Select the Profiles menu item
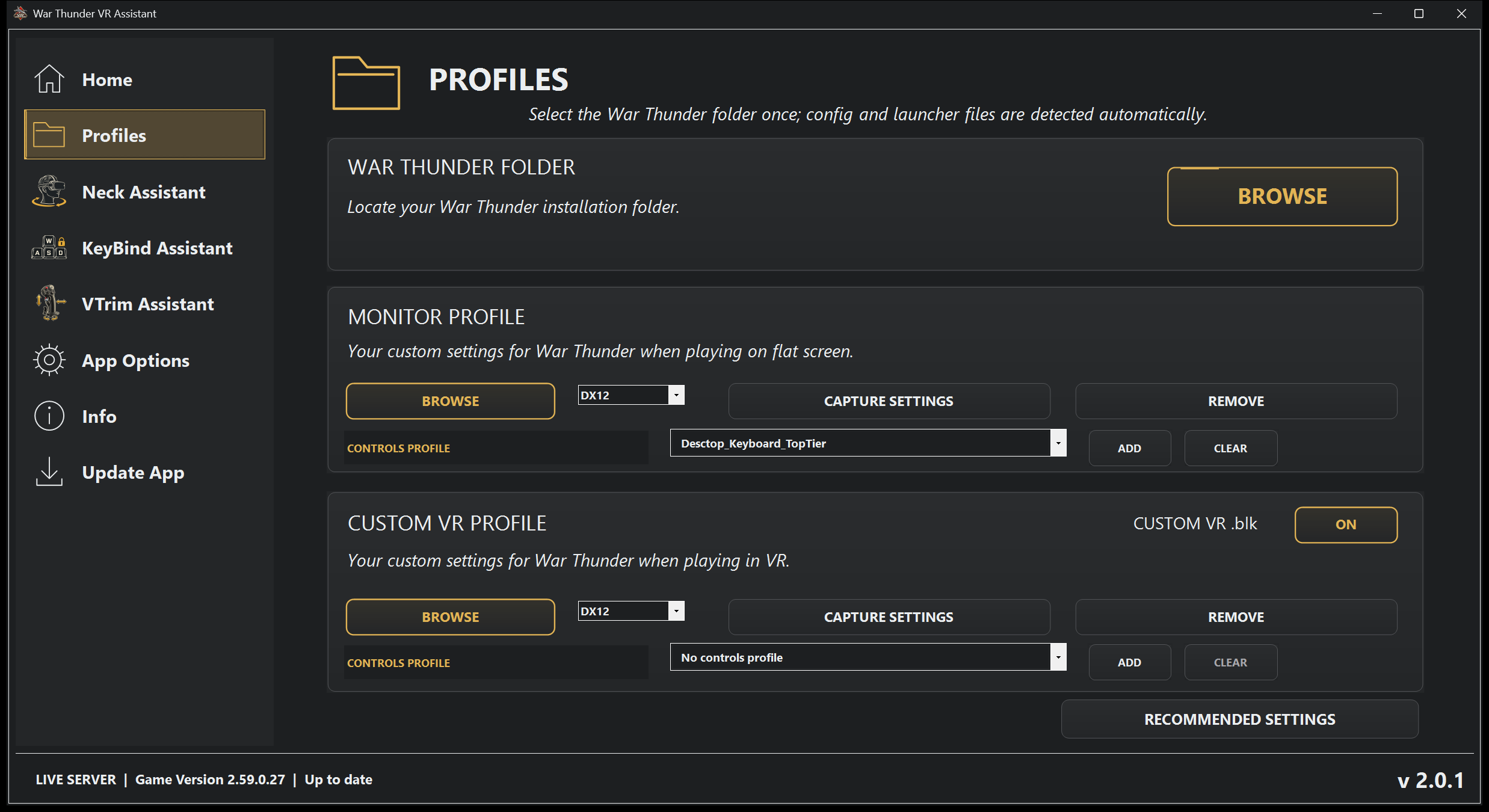This screenshot has width=1489, height=812. pyautogui.click(x=144, y=135)
